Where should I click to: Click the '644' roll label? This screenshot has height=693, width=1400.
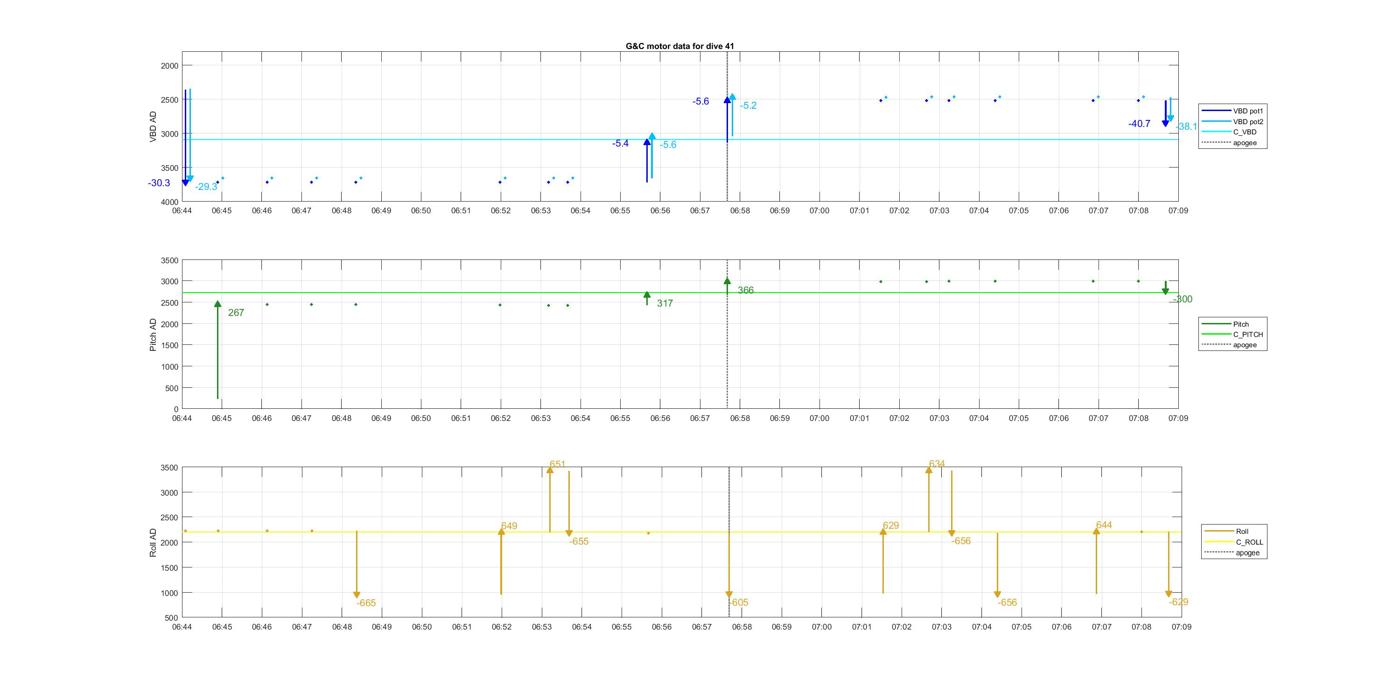click(x=1104, y=525)
